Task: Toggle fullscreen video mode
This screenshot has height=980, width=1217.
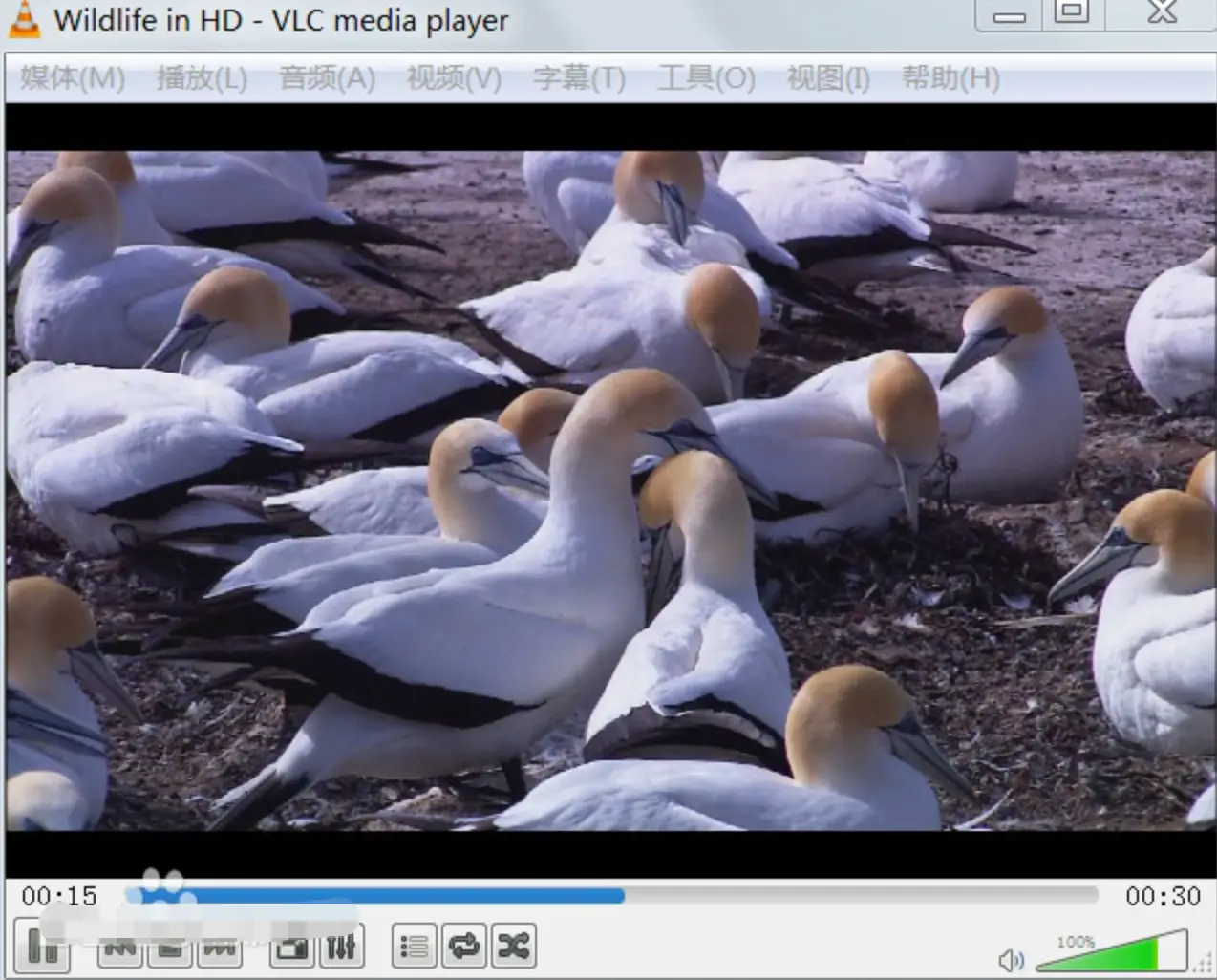Action: (292, 948)
